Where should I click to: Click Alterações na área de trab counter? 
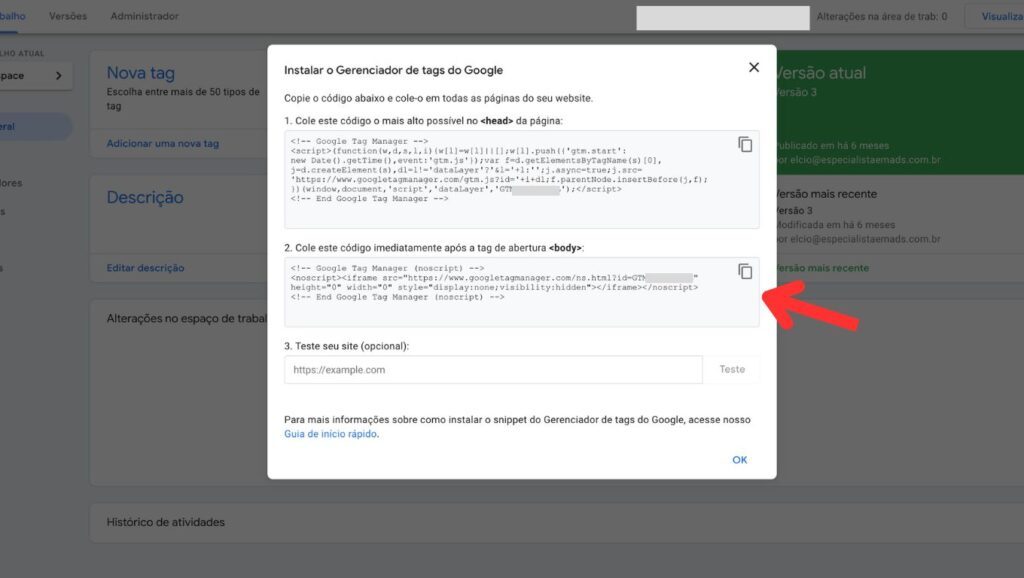(x=882, y=16)
